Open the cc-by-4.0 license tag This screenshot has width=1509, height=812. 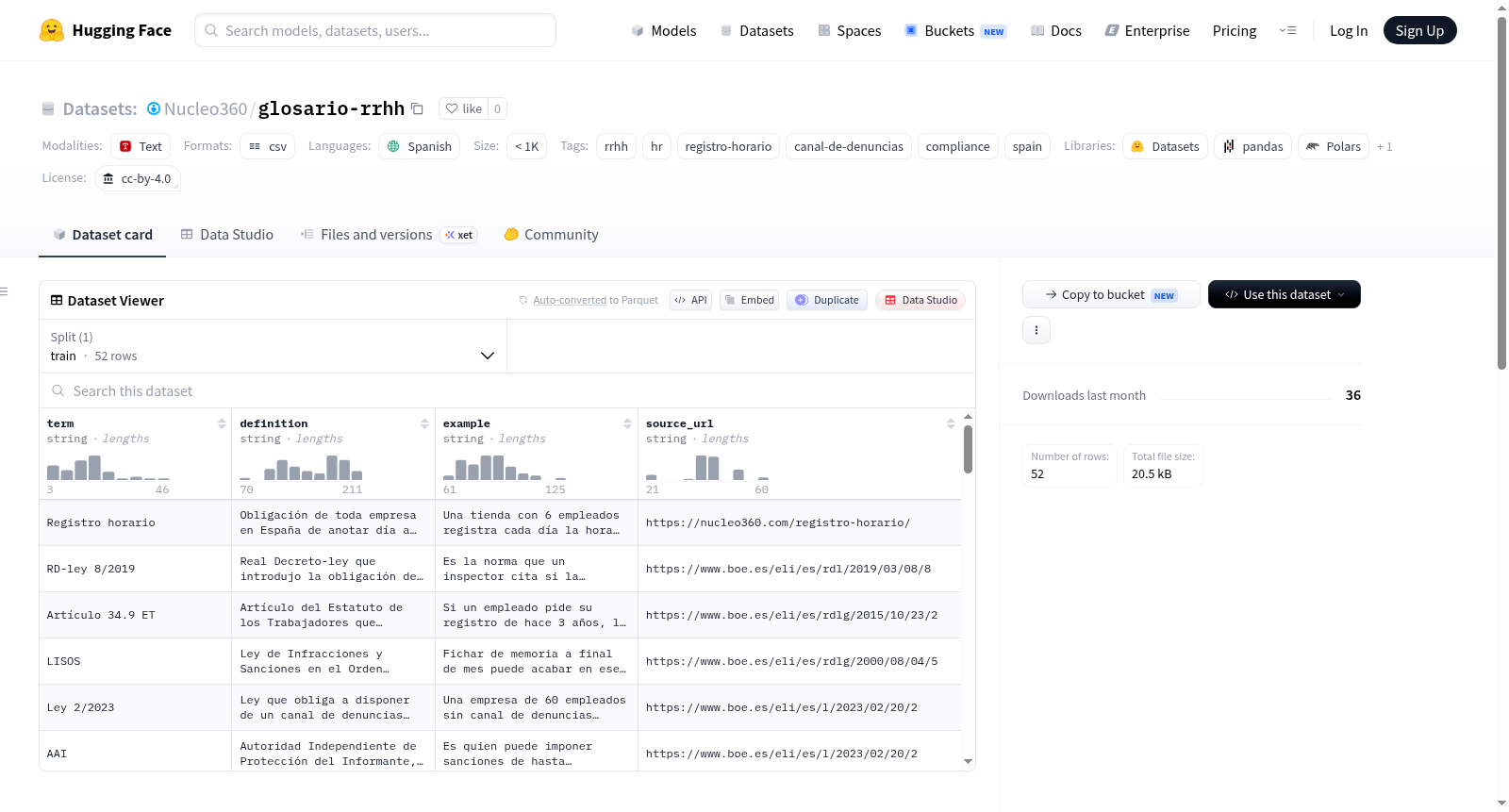pyautogui.click(x=137, y=178)
